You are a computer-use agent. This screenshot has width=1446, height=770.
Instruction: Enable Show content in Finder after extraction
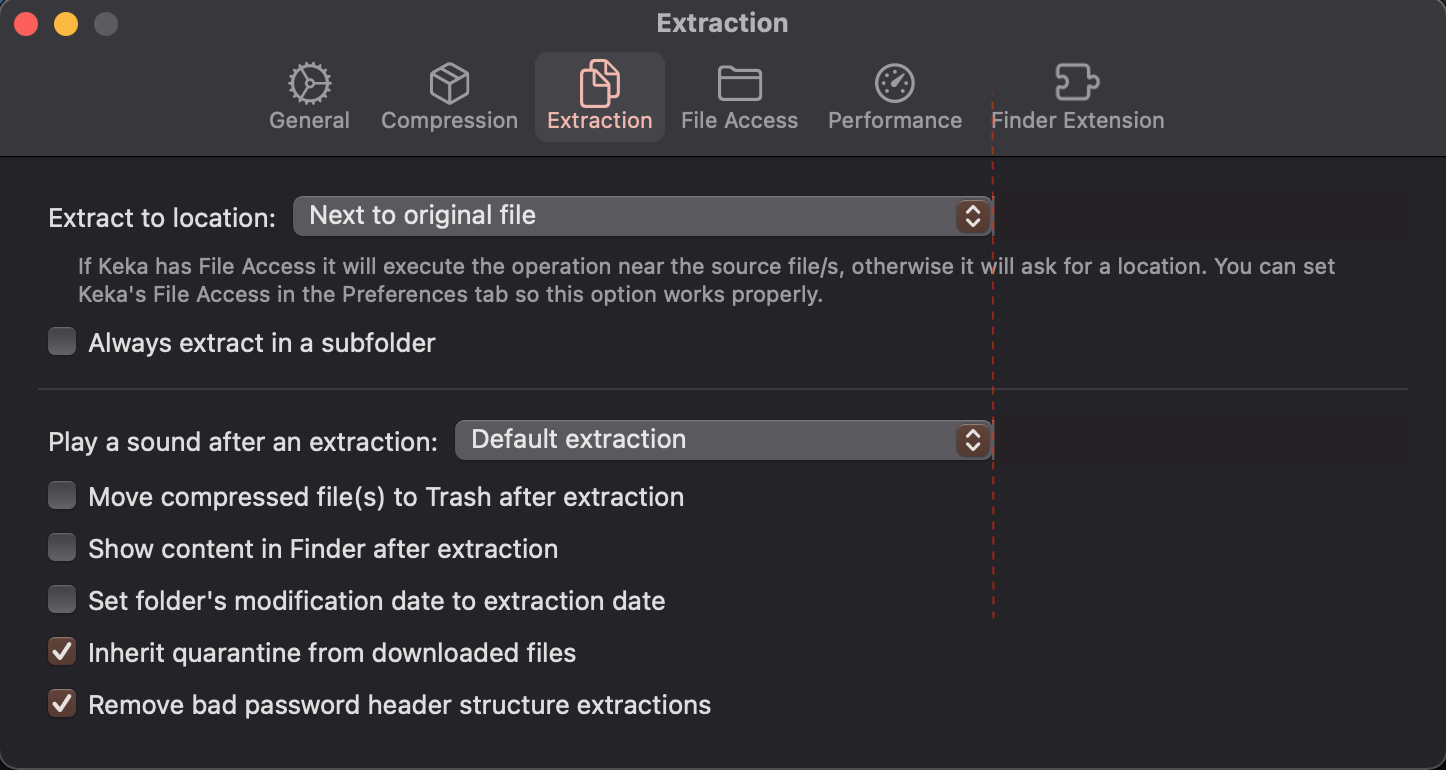[62, 548]
